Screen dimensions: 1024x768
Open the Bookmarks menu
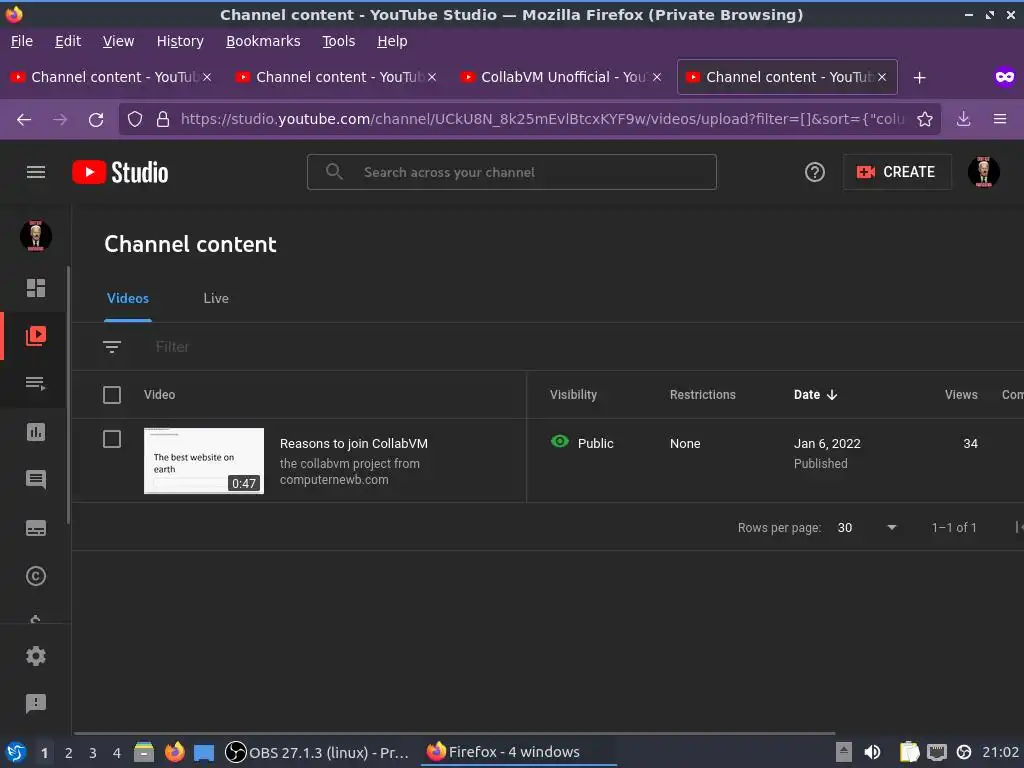pos(263,41)
